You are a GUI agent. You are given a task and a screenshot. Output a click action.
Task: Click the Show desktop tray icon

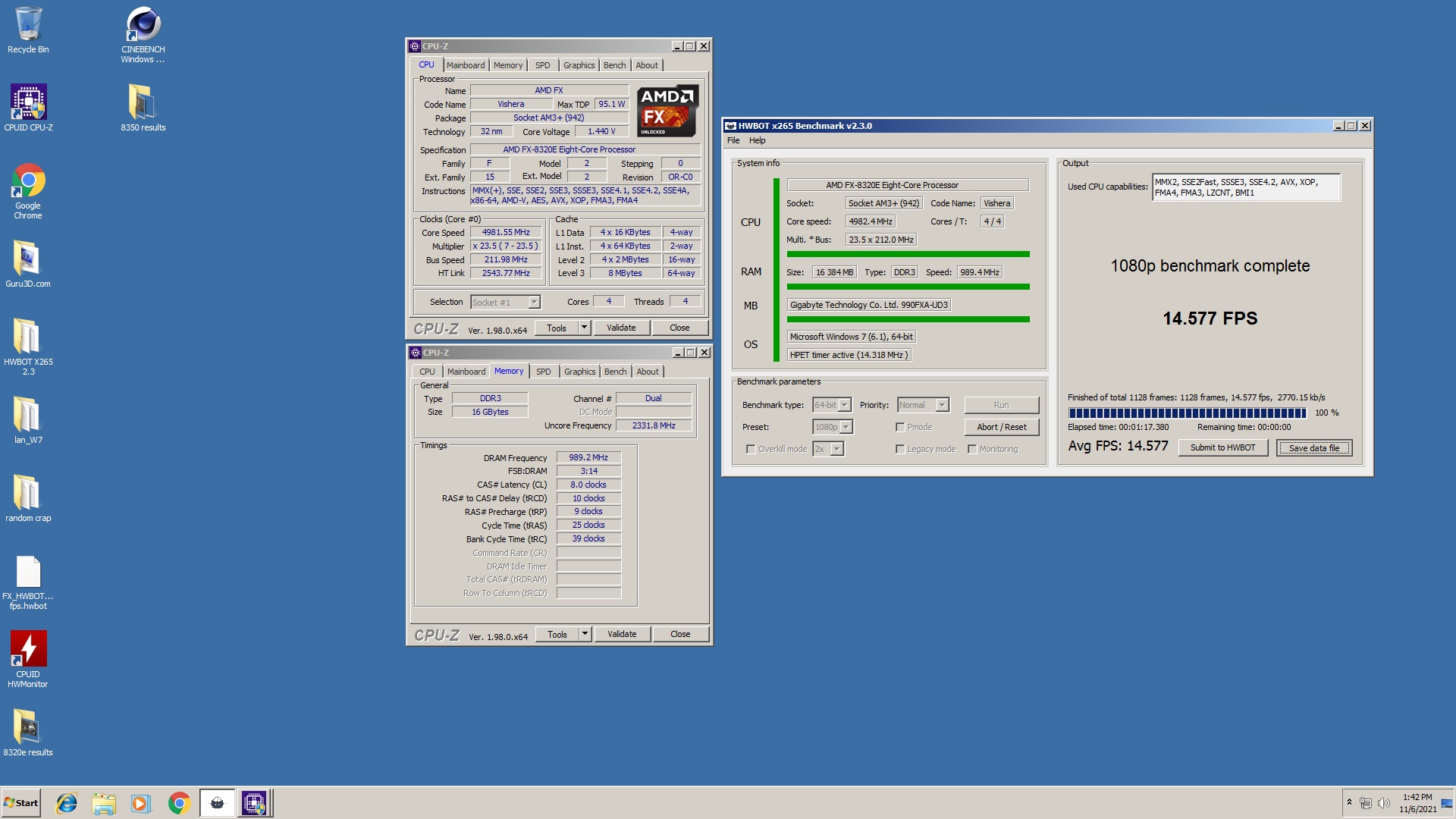click(x=1447, y=803)
